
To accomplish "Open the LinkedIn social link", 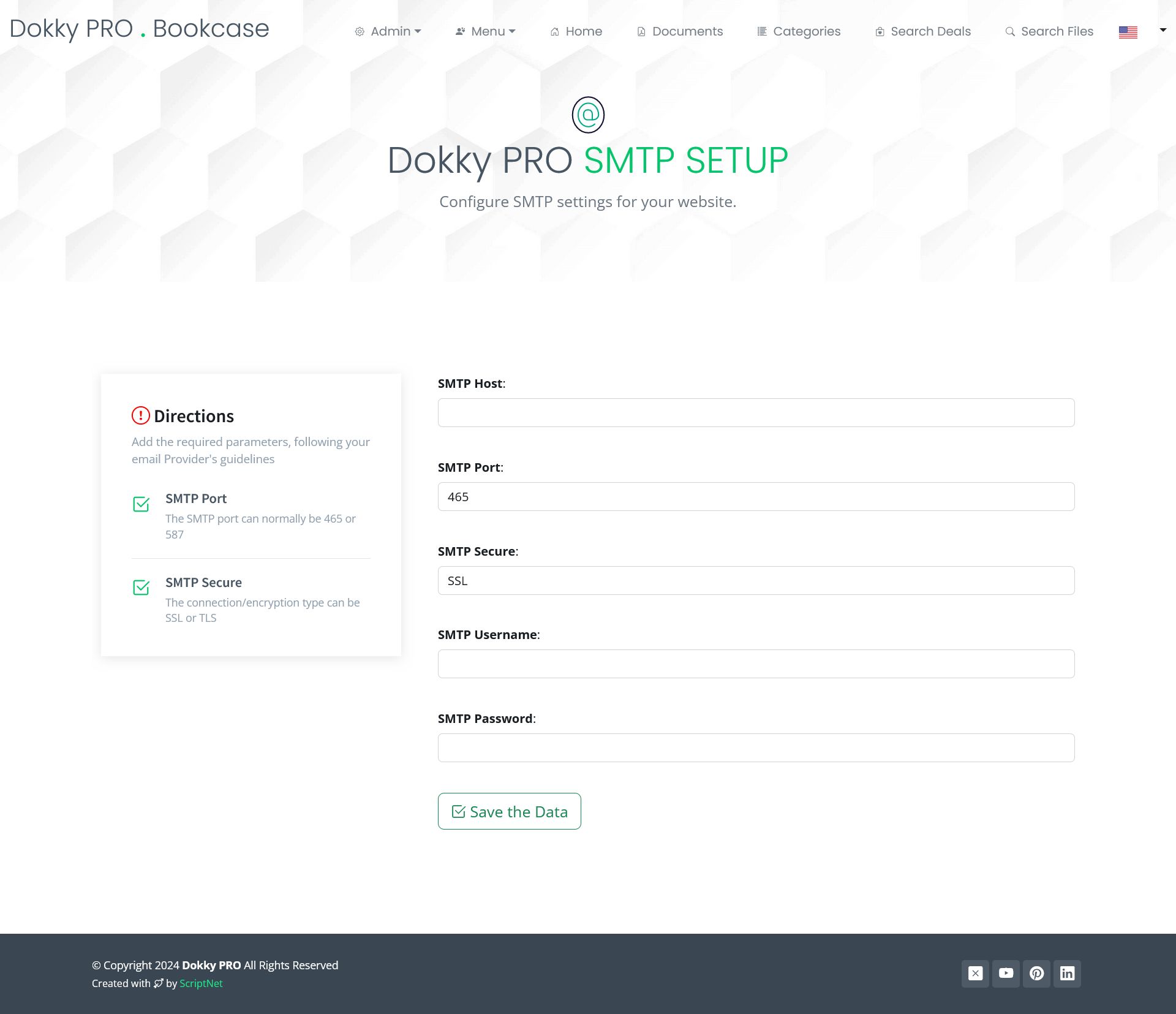I will 1067,974.
